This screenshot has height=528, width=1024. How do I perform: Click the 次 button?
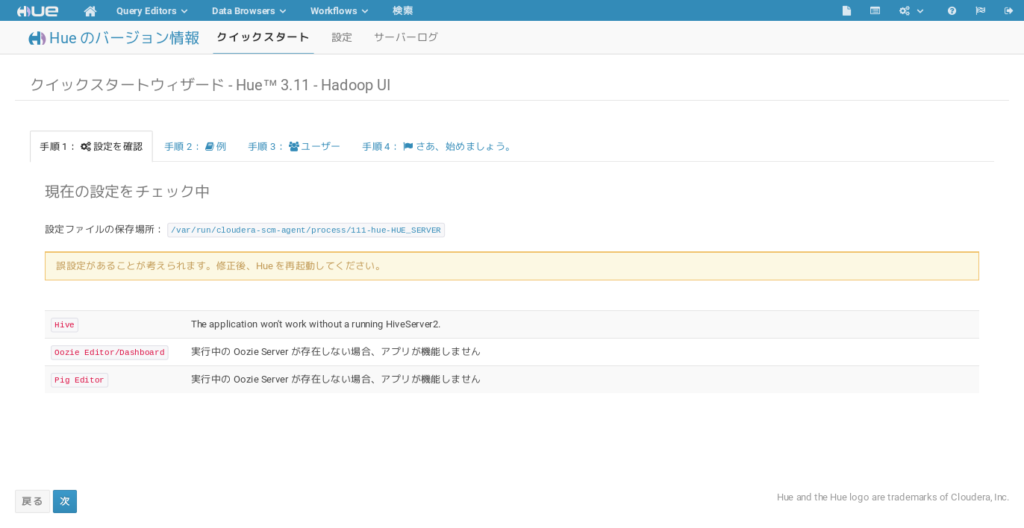pos(65,501)
